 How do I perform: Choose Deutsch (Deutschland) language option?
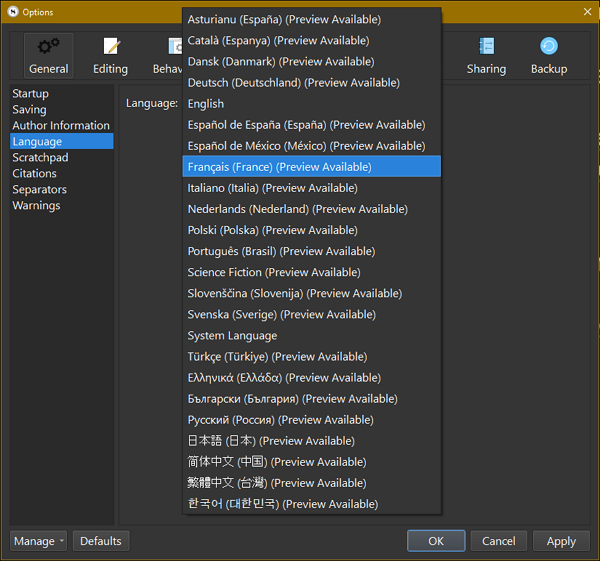point(311,83)
